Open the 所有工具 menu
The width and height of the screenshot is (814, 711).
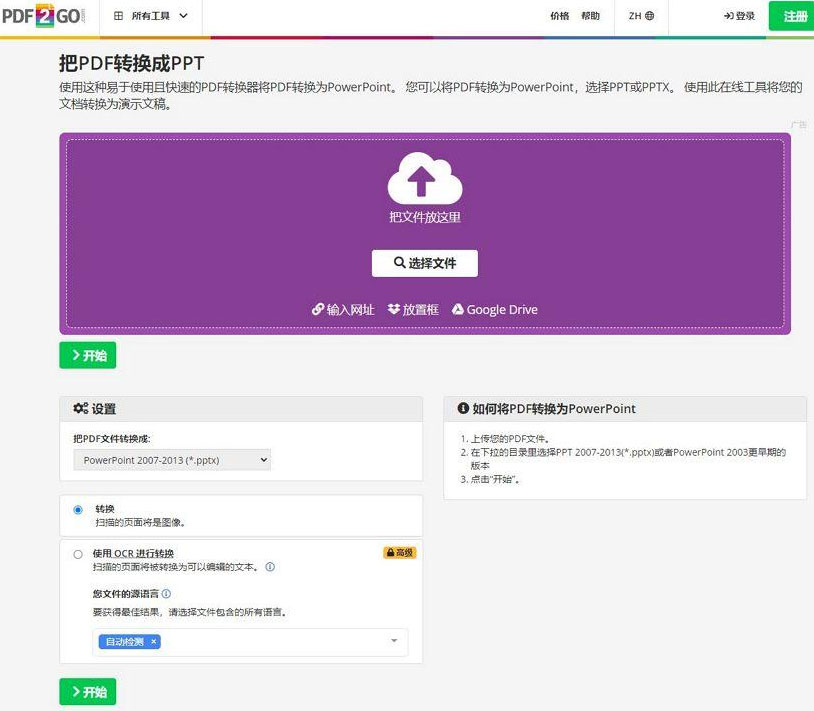point(150,17)
